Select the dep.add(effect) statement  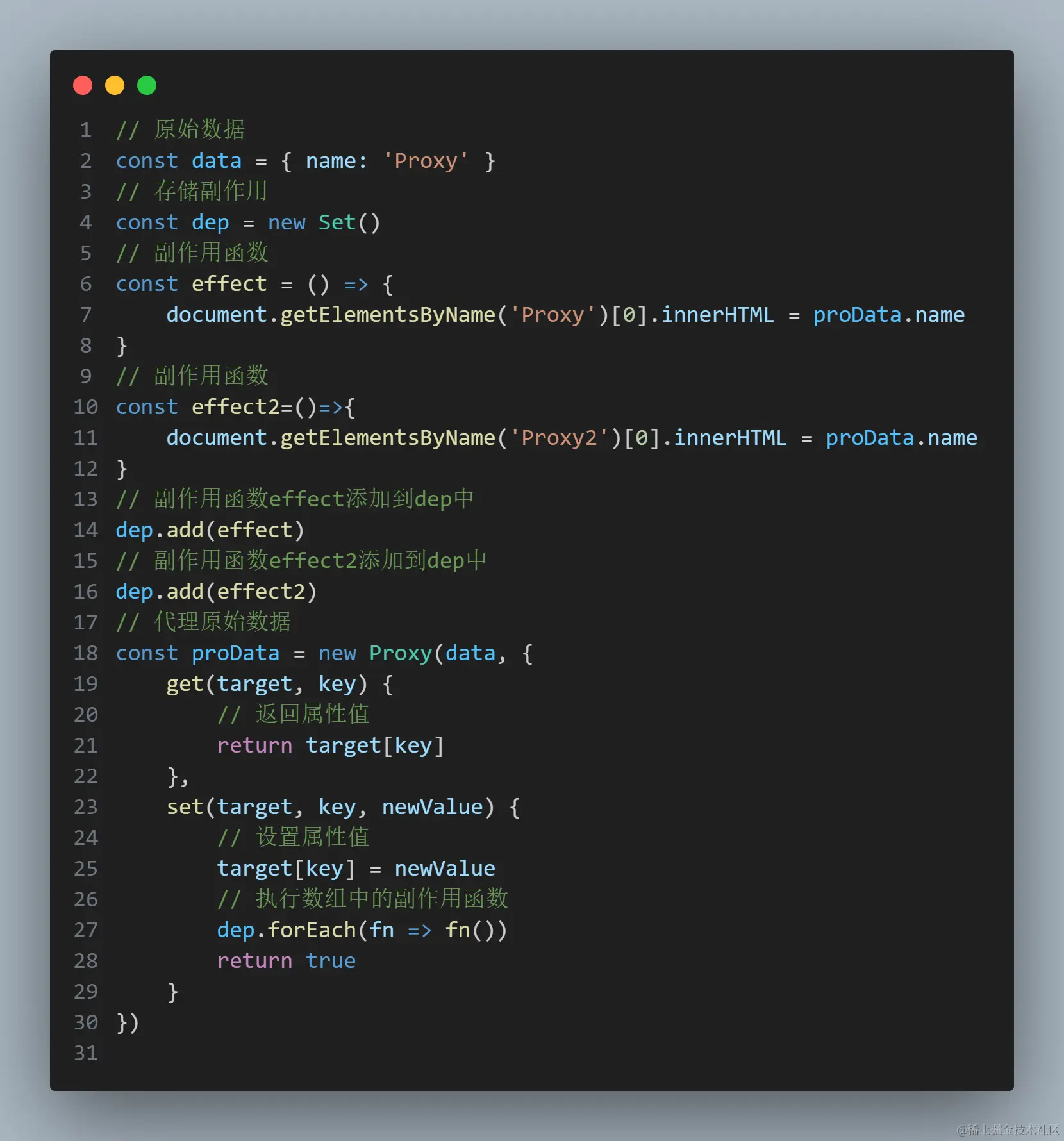pos(210,529)
